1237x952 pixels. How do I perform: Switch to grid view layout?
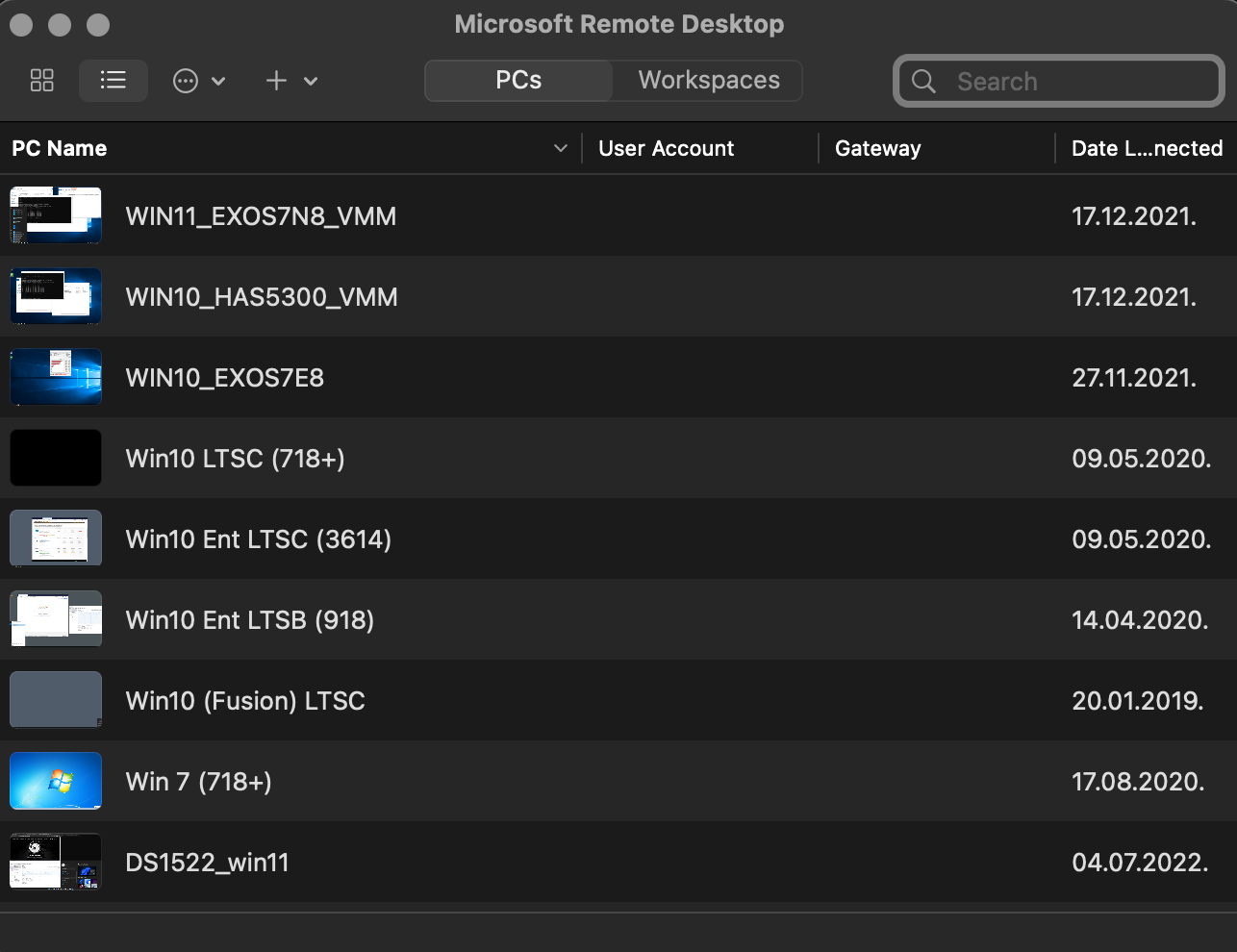click(x=41, y=81)
